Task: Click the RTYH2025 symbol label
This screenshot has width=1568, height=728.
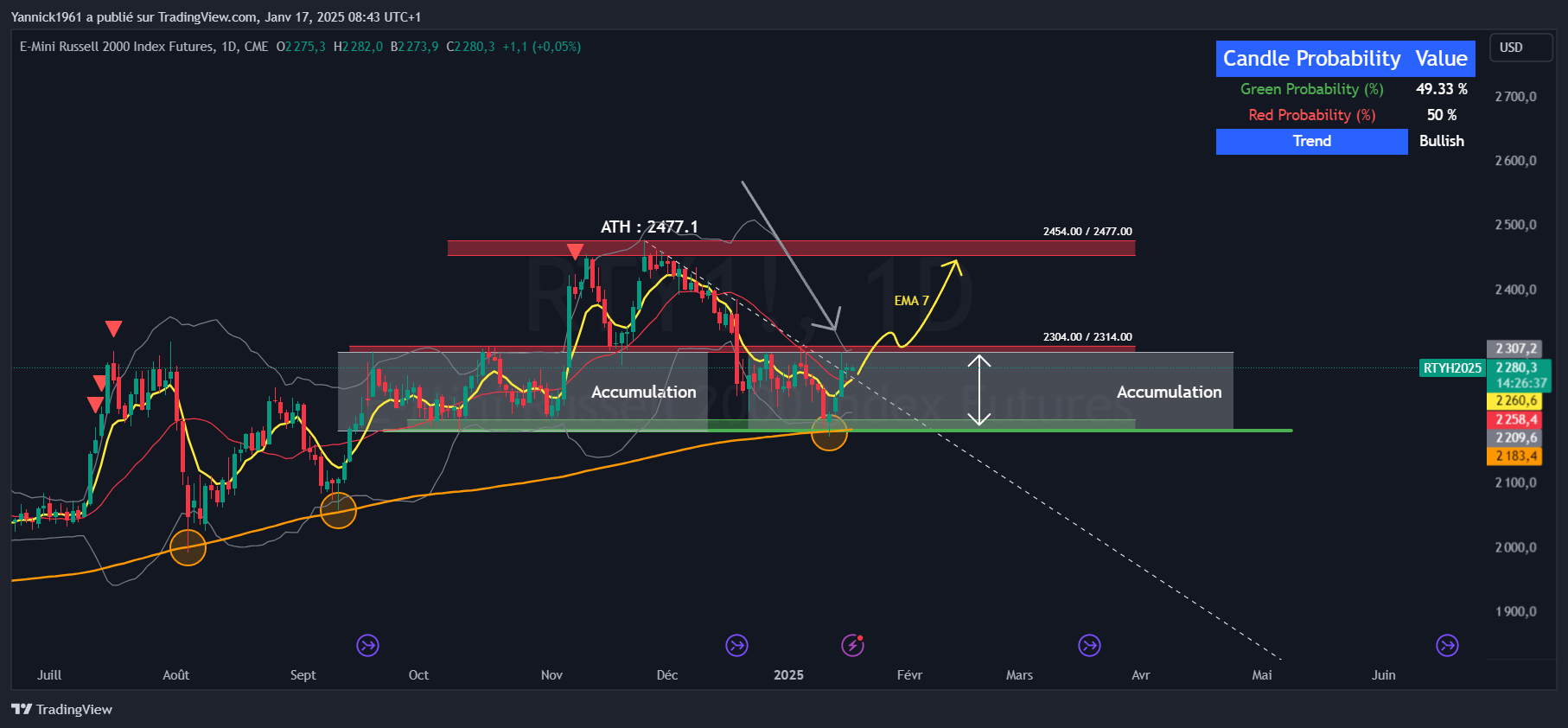Action: [x=1453, y=368]
